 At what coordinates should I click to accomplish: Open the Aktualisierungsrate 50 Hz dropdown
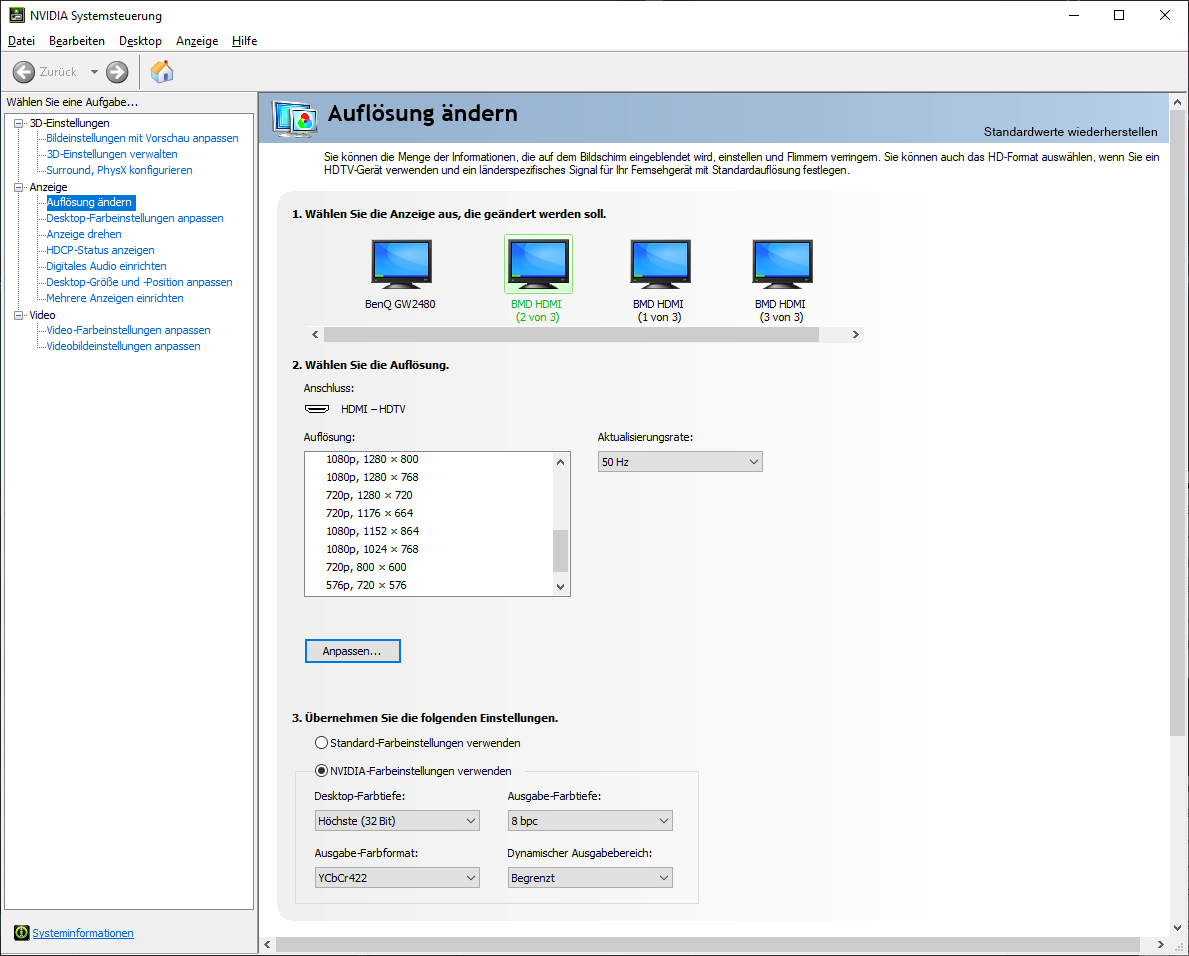(x=680, y=462)
